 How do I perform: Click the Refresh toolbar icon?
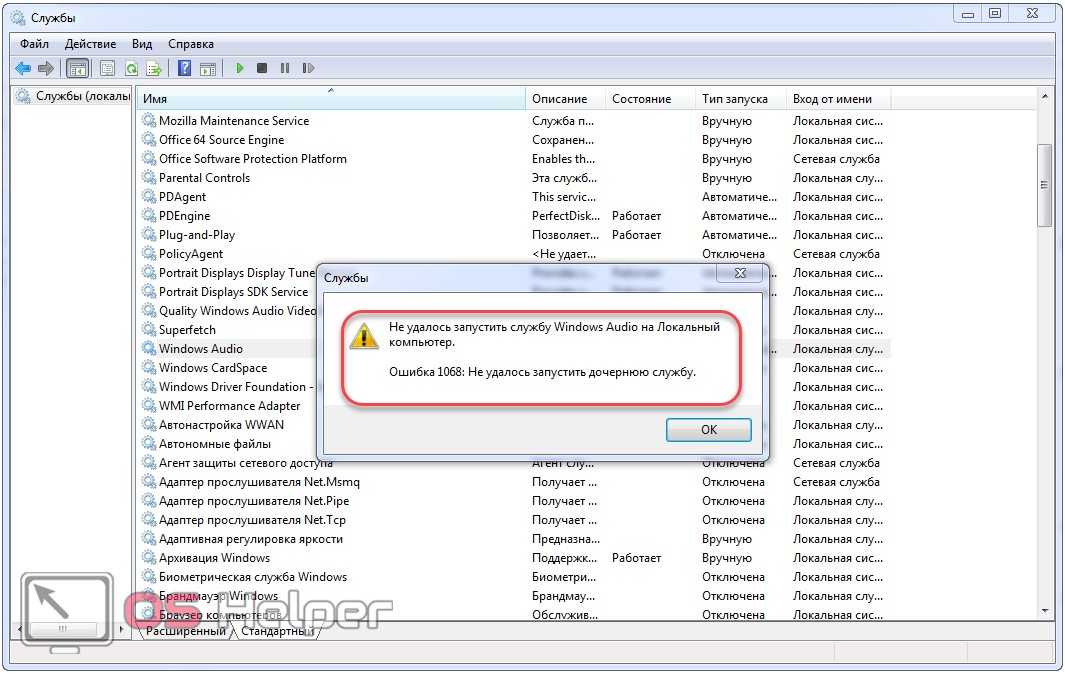click(132, 68)
